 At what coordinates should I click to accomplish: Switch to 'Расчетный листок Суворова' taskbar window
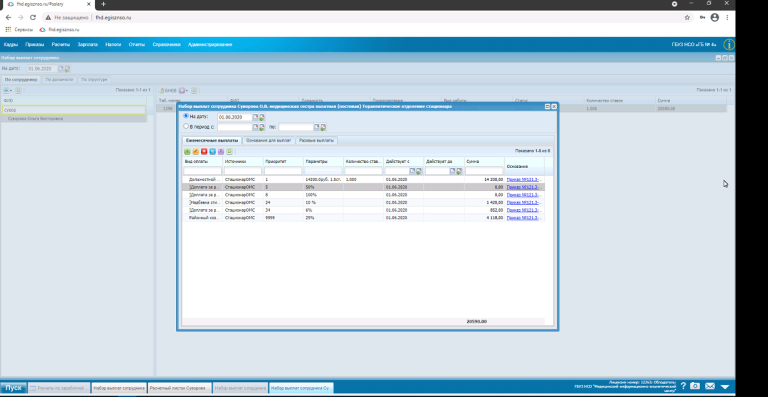[x=180, y=388]
